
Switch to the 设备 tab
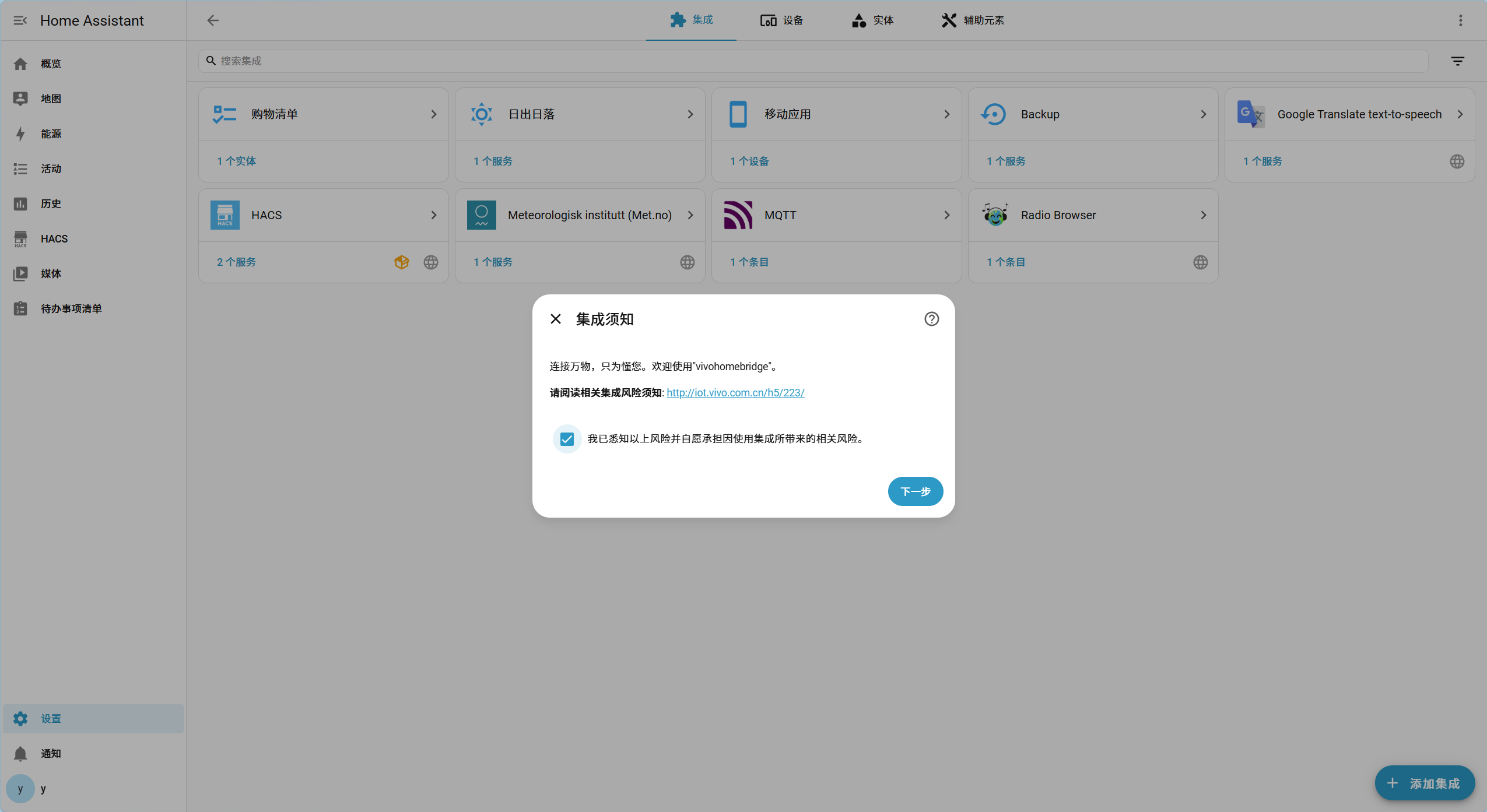[782, 20]
